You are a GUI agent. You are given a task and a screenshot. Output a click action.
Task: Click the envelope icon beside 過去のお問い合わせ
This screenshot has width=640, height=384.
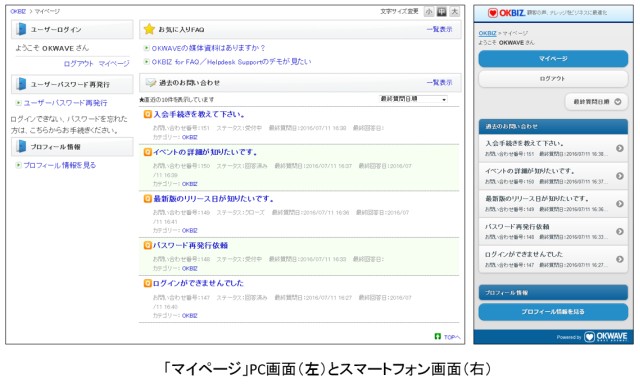click(x=151, y=83)
